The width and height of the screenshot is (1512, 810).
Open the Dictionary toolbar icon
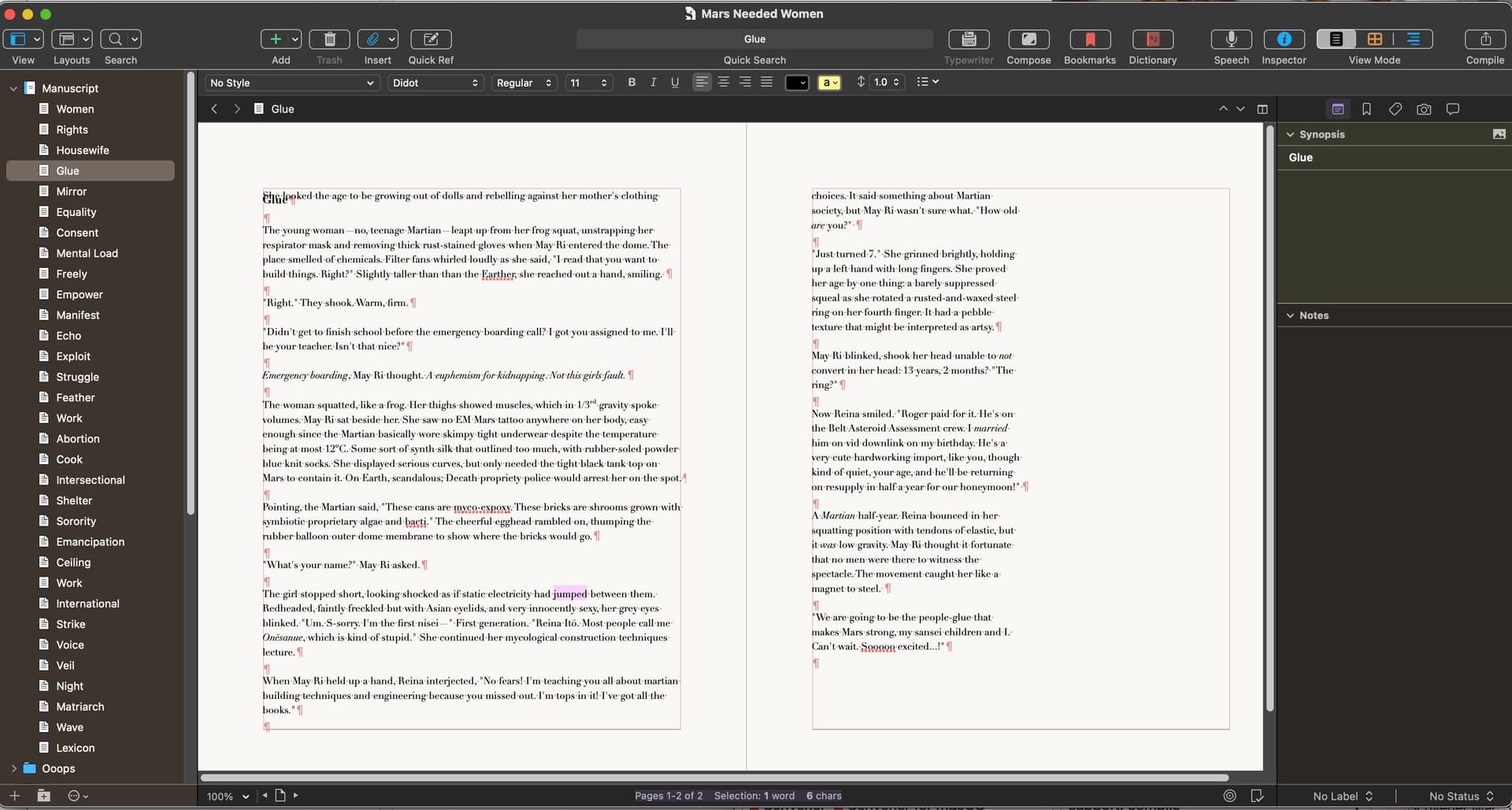point(1152,39)
